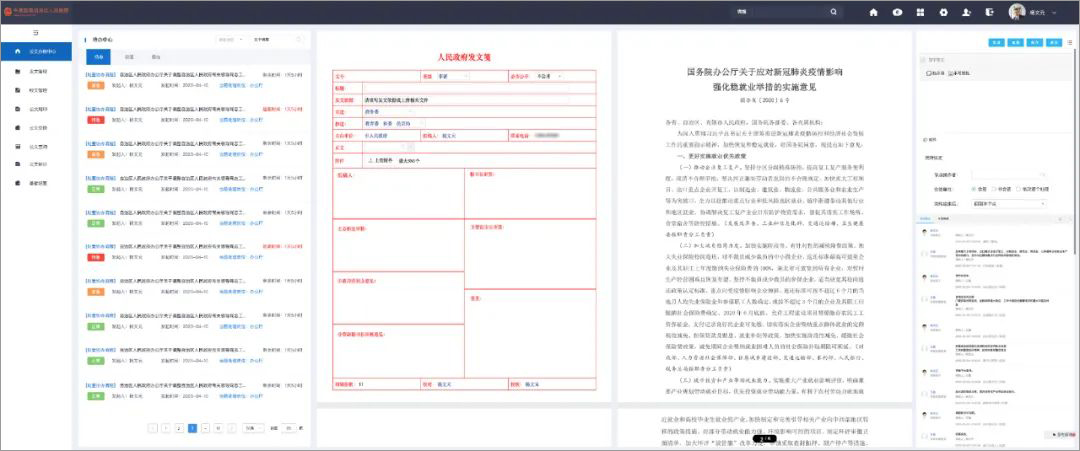Open the second sidebar item below home entry
This screenshot has height=451, width=1080.
tap(36, 71)
